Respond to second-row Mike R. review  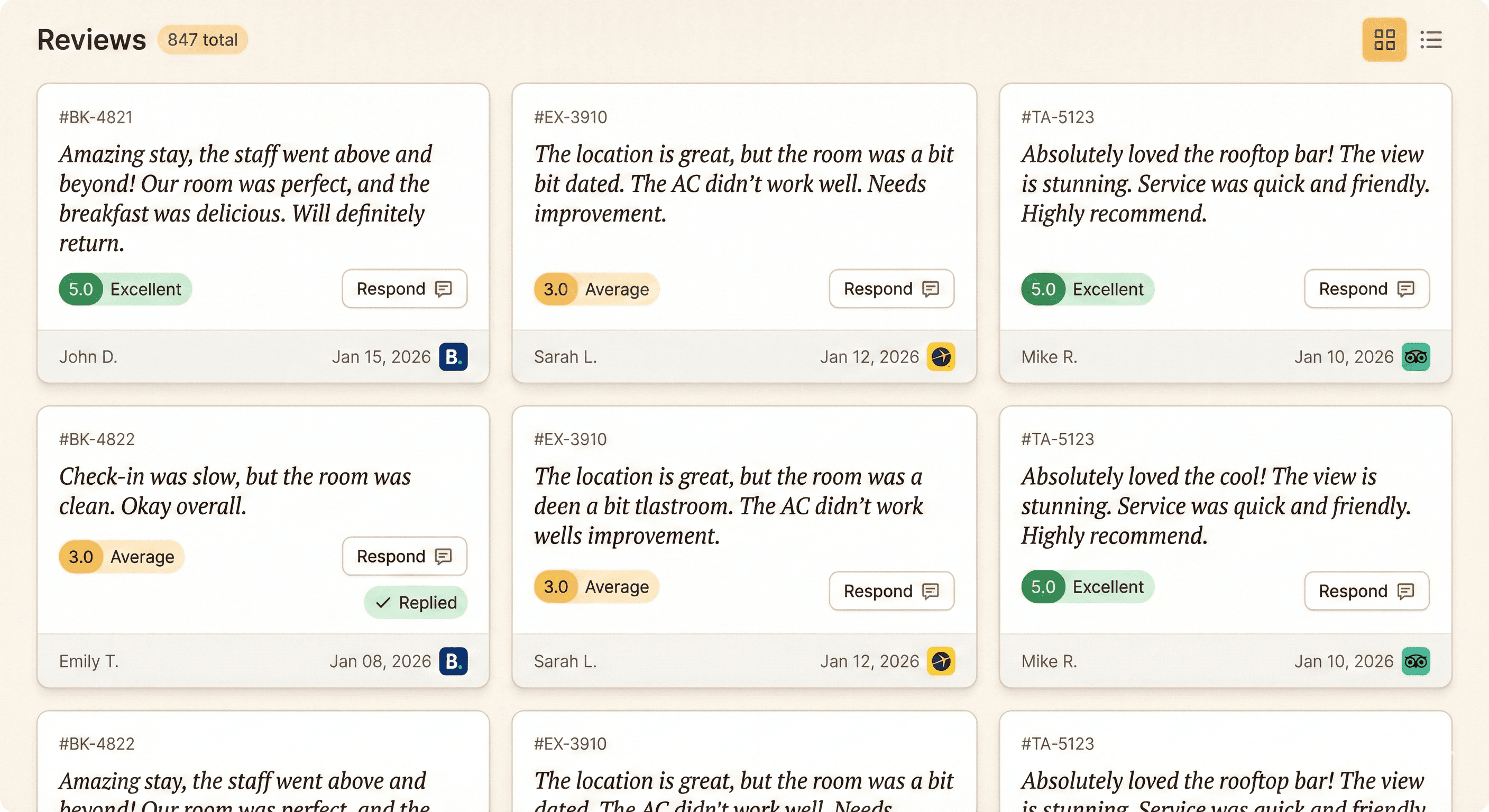pyautogui.click(x=1366, y=590)
